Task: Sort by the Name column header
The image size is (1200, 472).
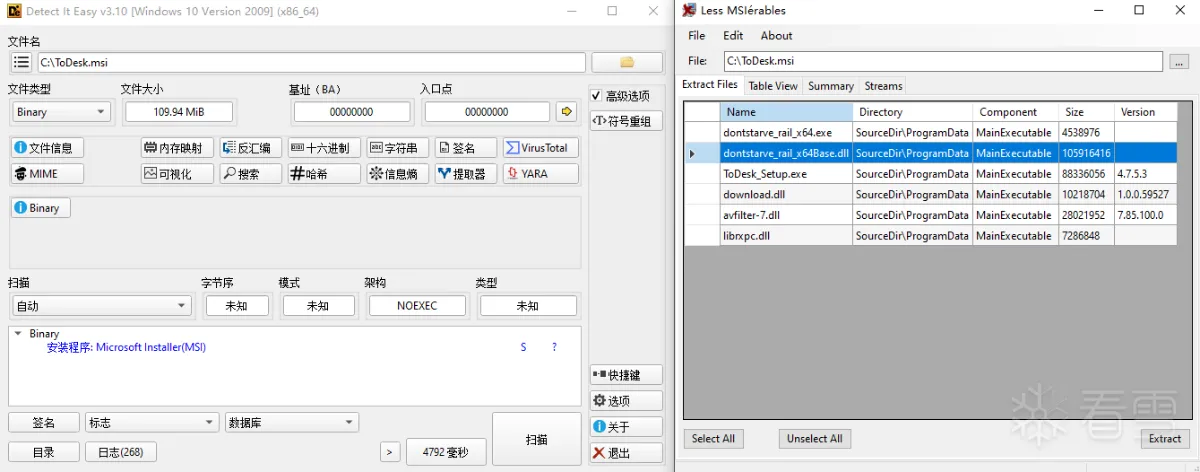Action: click(x=787, y=112)
